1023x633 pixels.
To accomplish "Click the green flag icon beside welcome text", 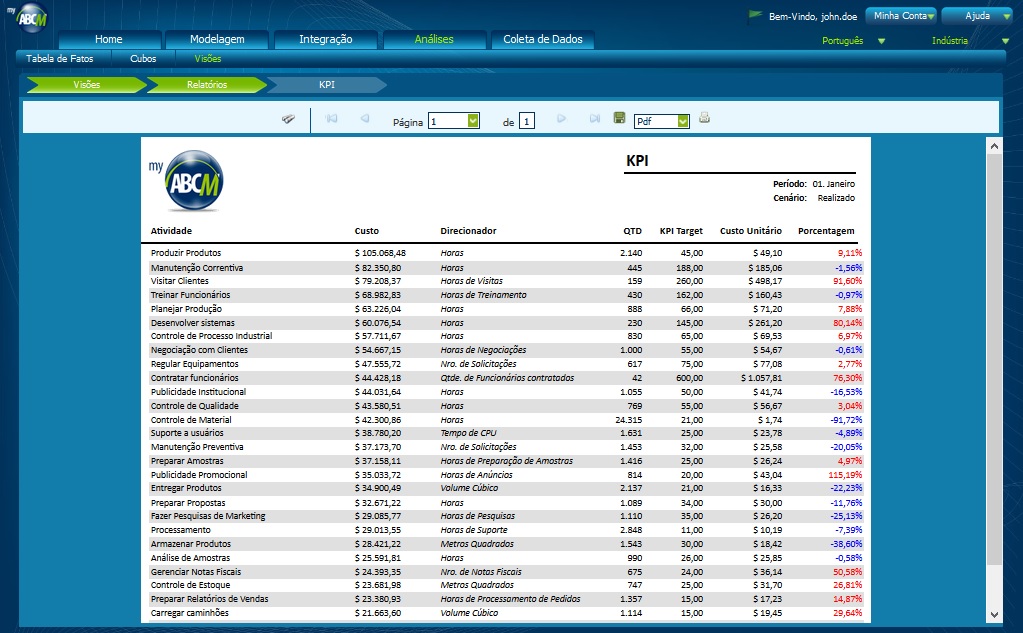I will tap(756, 16).
